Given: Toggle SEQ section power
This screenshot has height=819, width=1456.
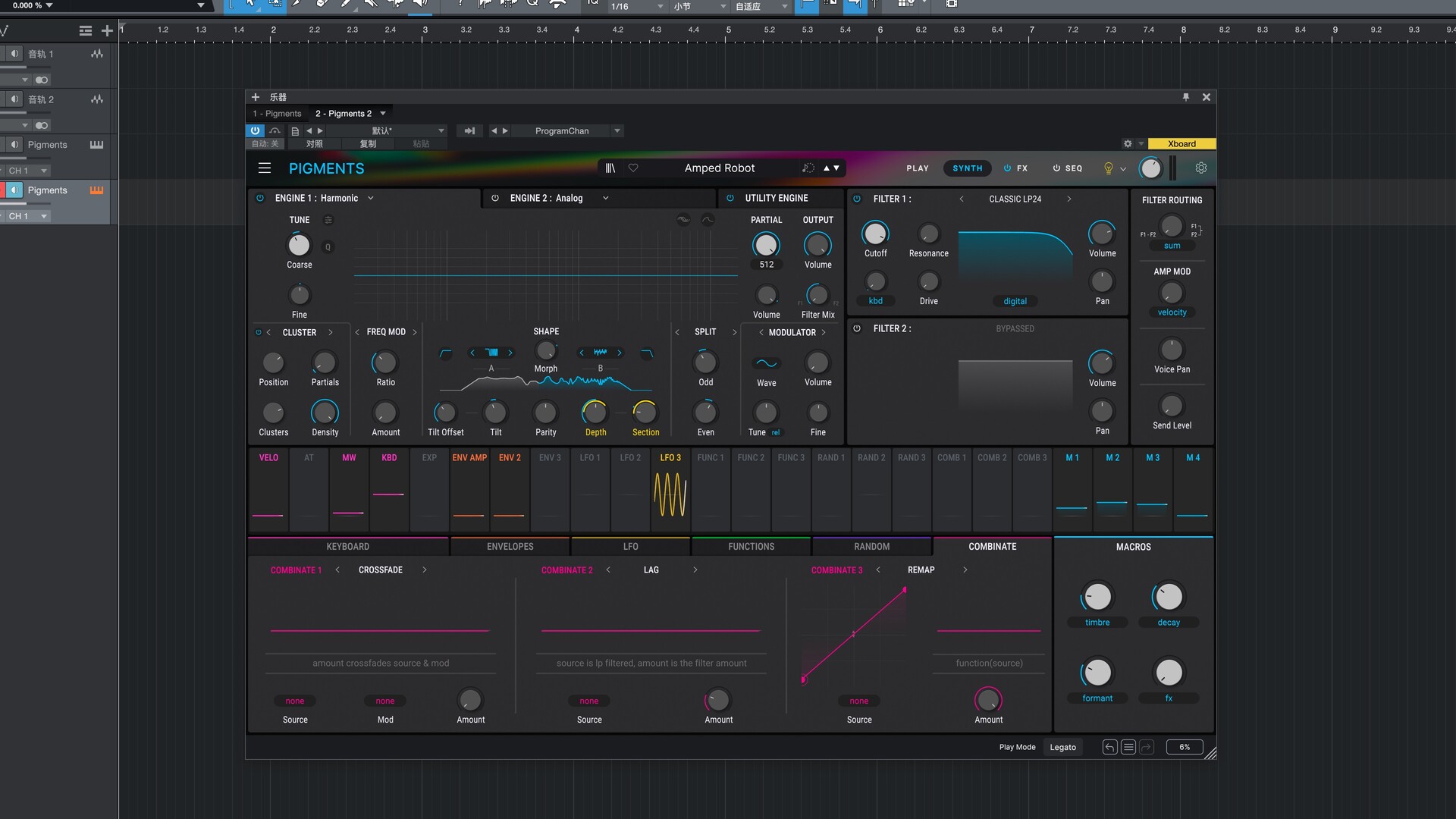Looking at the screenshot, I should [1056, 168].
